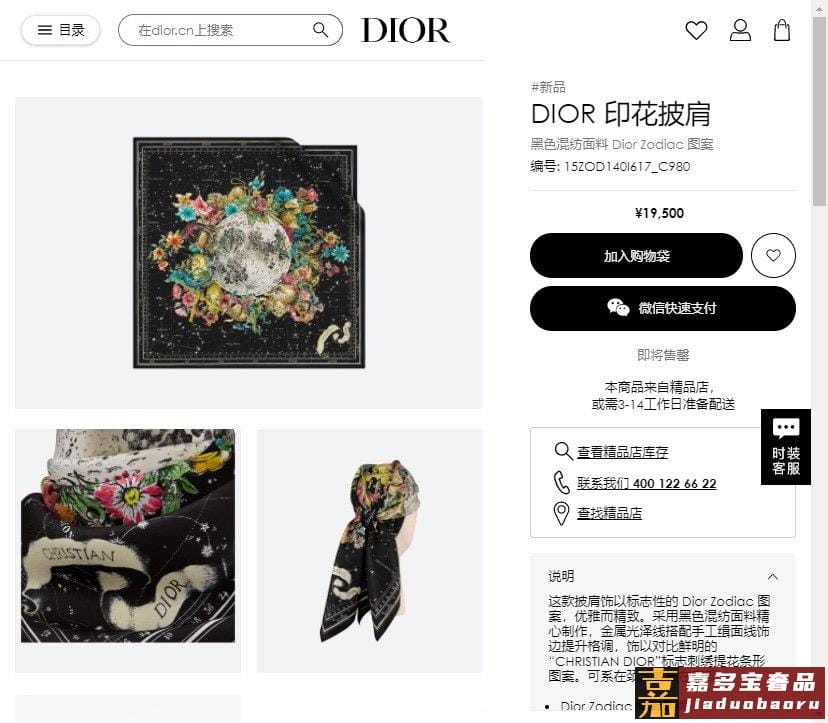Open the tied headscarf product thumbnail
The image size is (828, 723).
(370, 551)
